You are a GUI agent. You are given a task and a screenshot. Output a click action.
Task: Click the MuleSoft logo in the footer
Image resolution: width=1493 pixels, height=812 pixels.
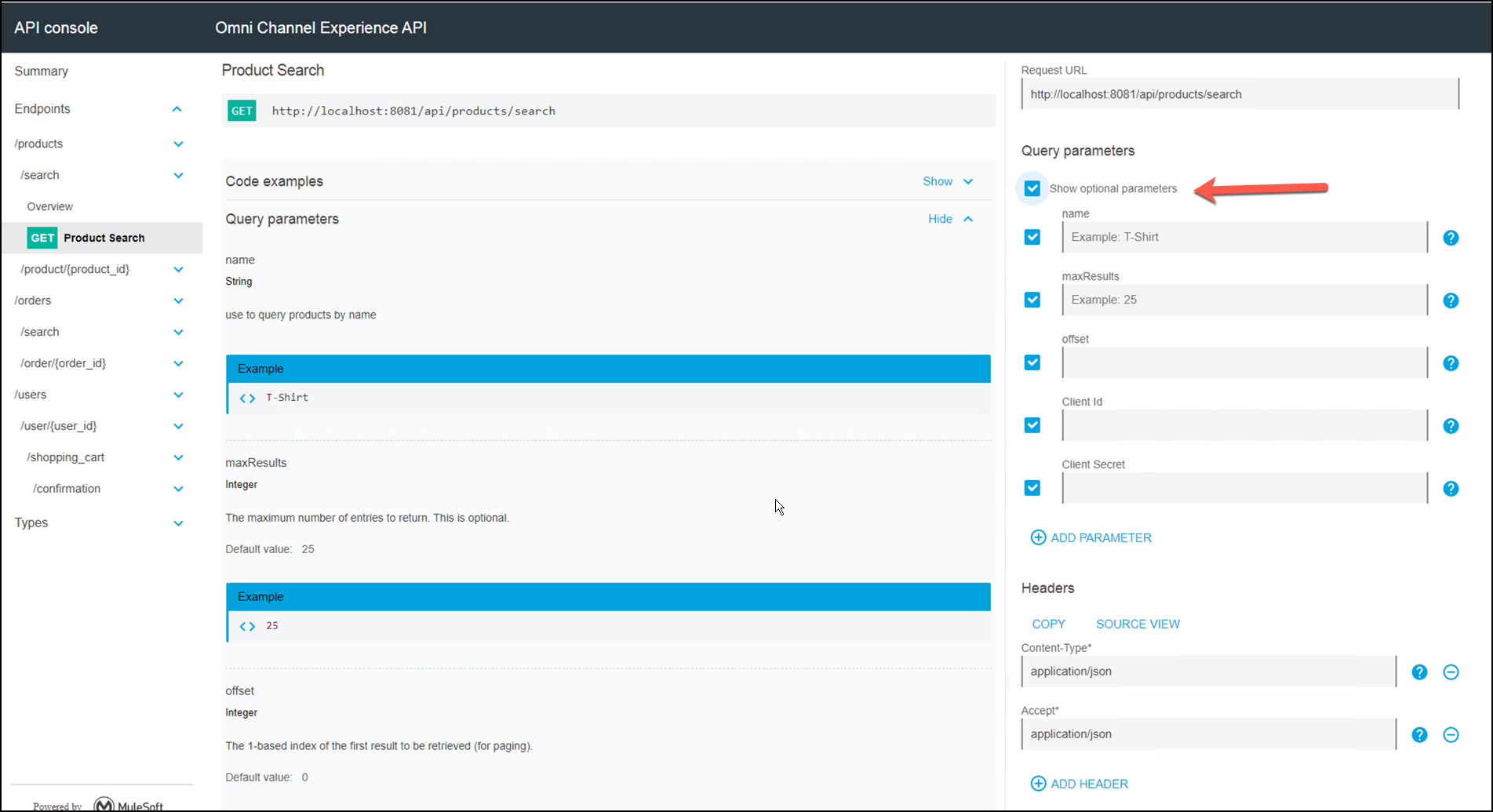click(x=129, y=804)
